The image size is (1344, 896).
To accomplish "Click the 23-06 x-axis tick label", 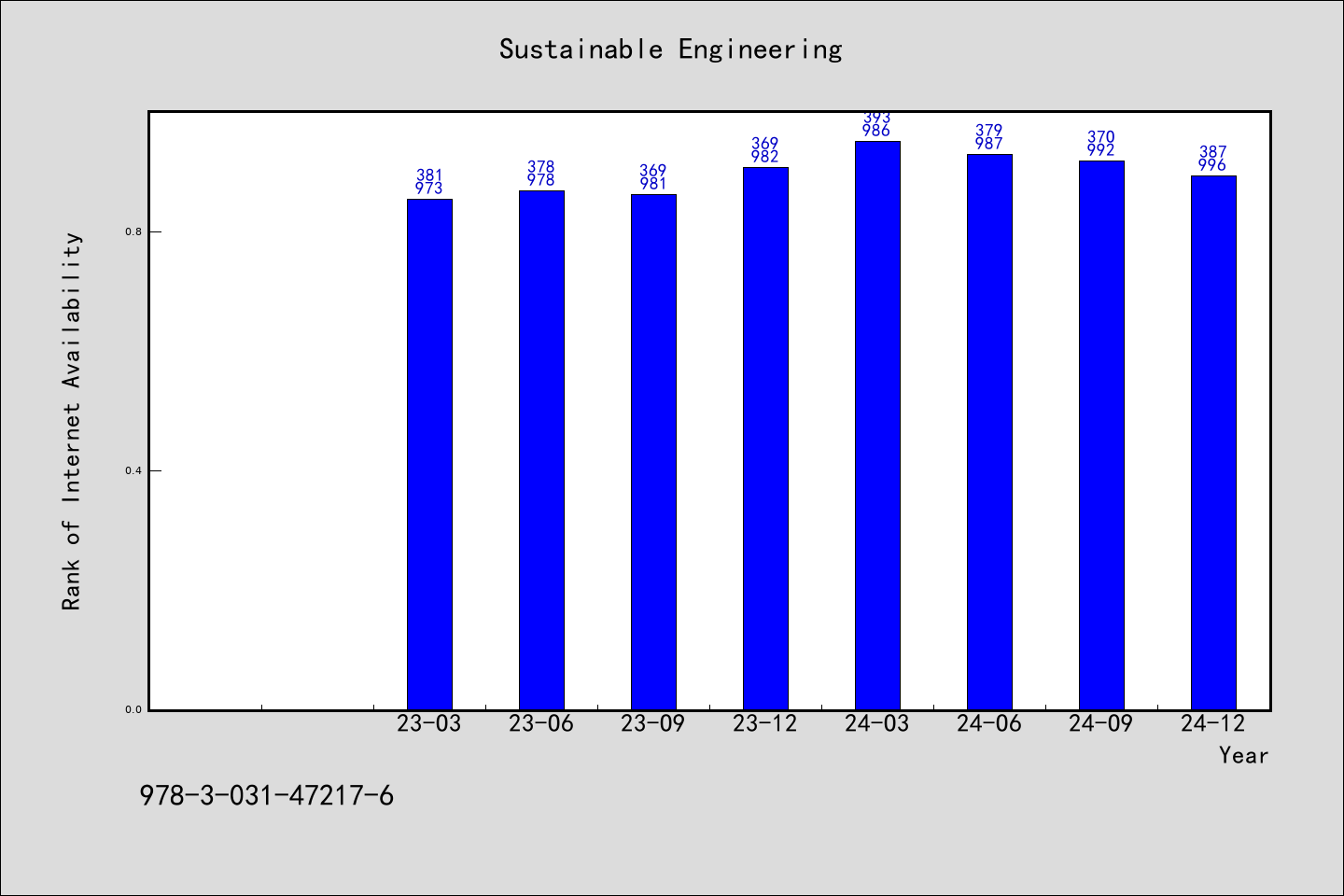I will [541, 723].
